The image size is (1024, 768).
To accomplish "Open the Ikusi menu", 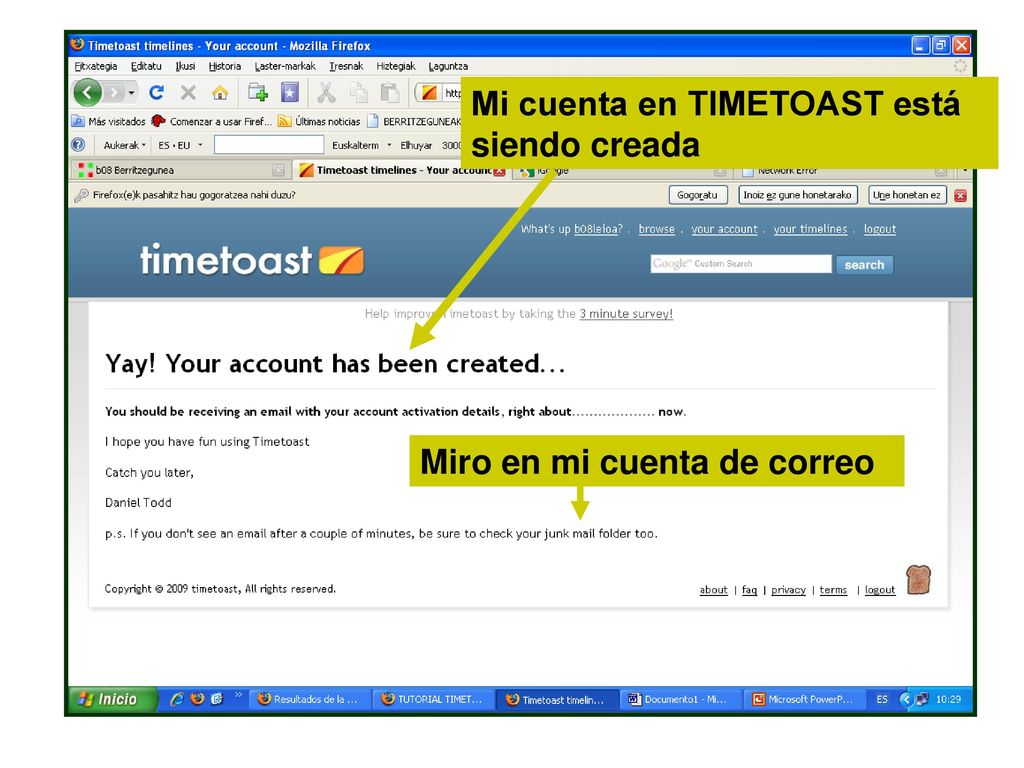I will 185,66.
